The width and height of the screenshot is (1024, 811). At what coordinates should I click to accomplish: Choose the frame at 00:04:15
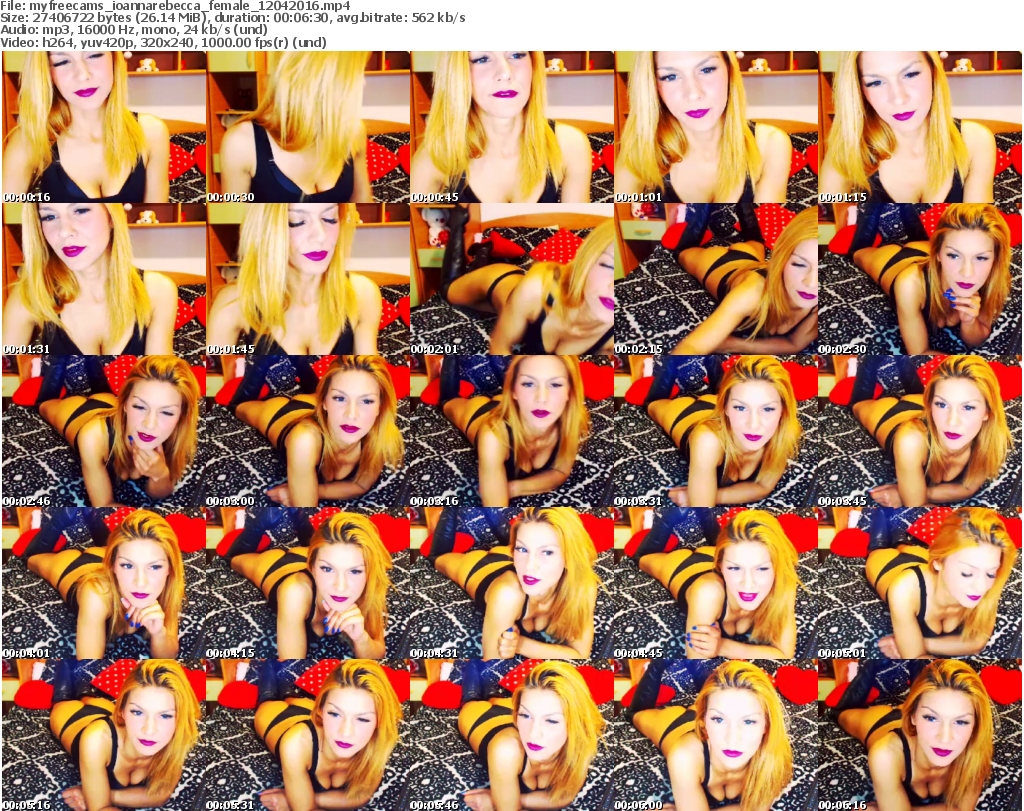[308, 584]
